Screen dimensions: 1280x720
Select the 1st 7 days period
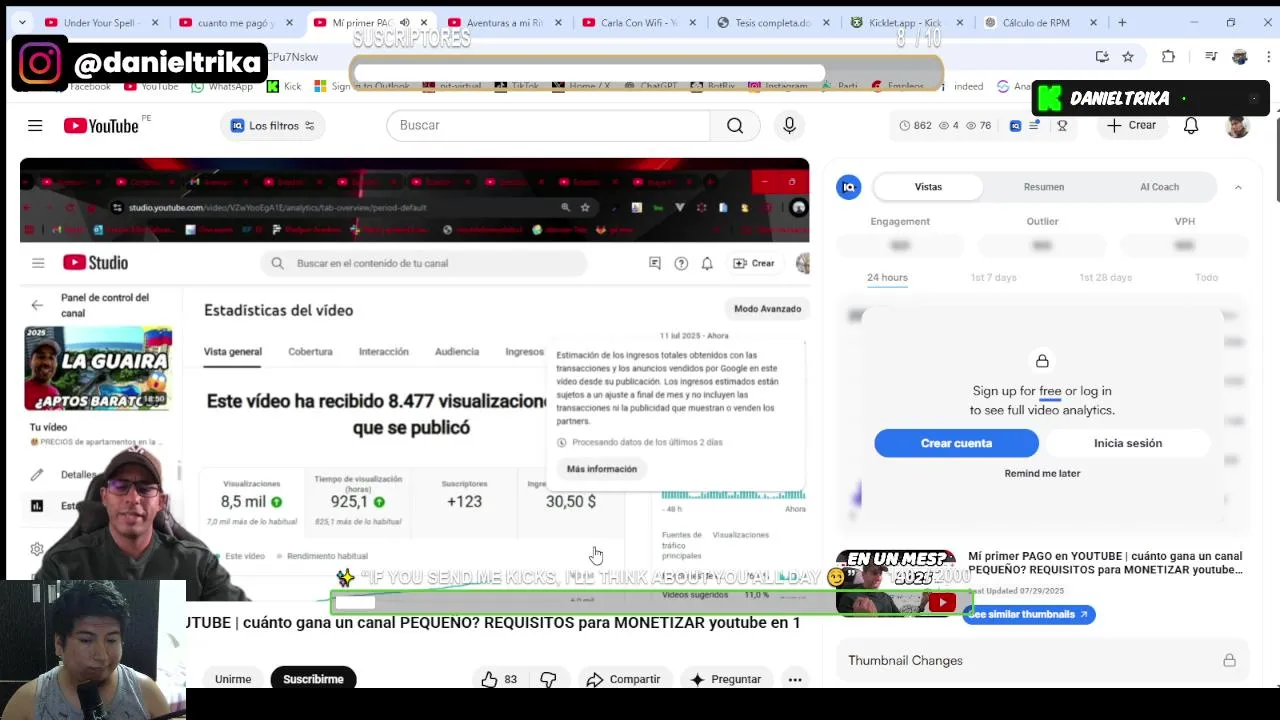pos(993,277)
